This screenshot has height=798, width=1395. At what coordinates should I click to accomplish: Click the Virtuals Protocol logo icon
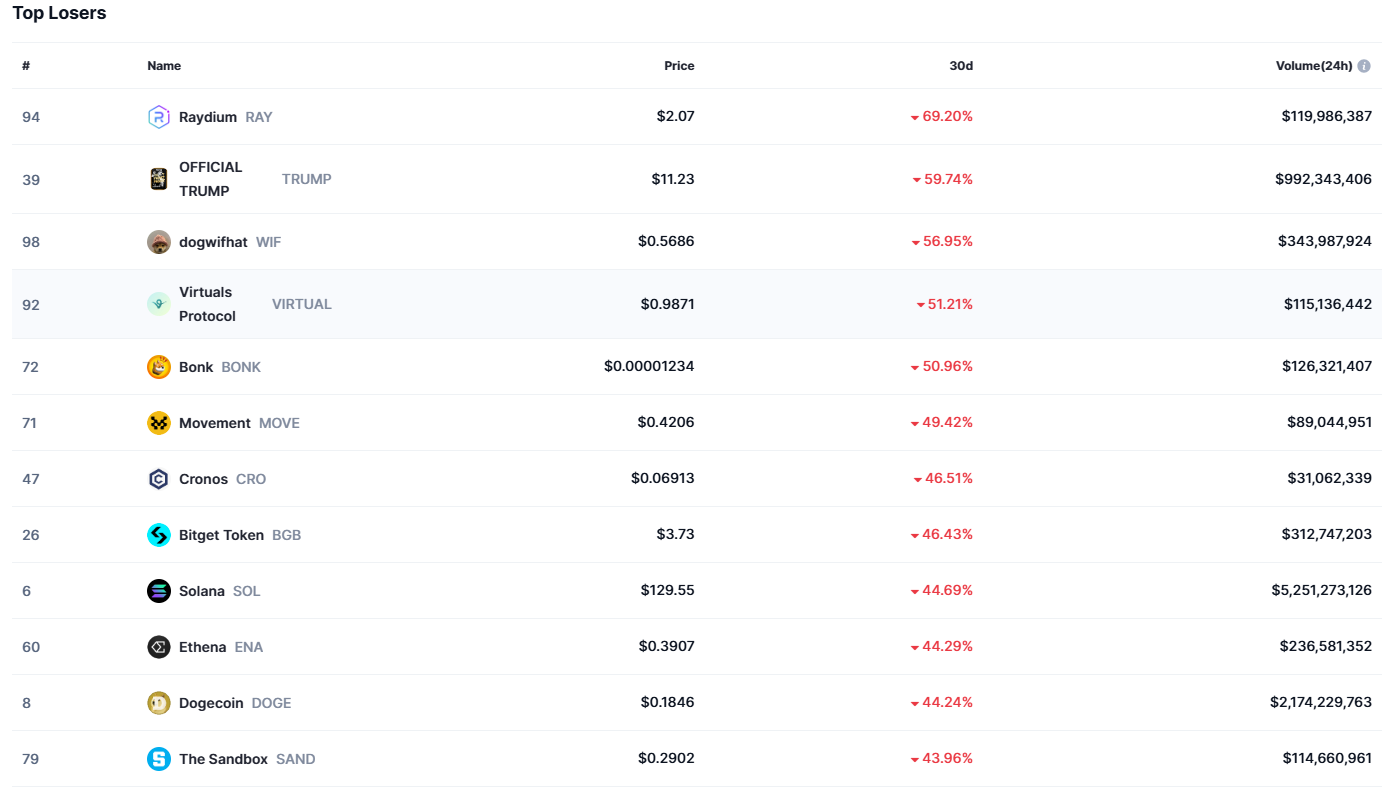tap(159, 304)
